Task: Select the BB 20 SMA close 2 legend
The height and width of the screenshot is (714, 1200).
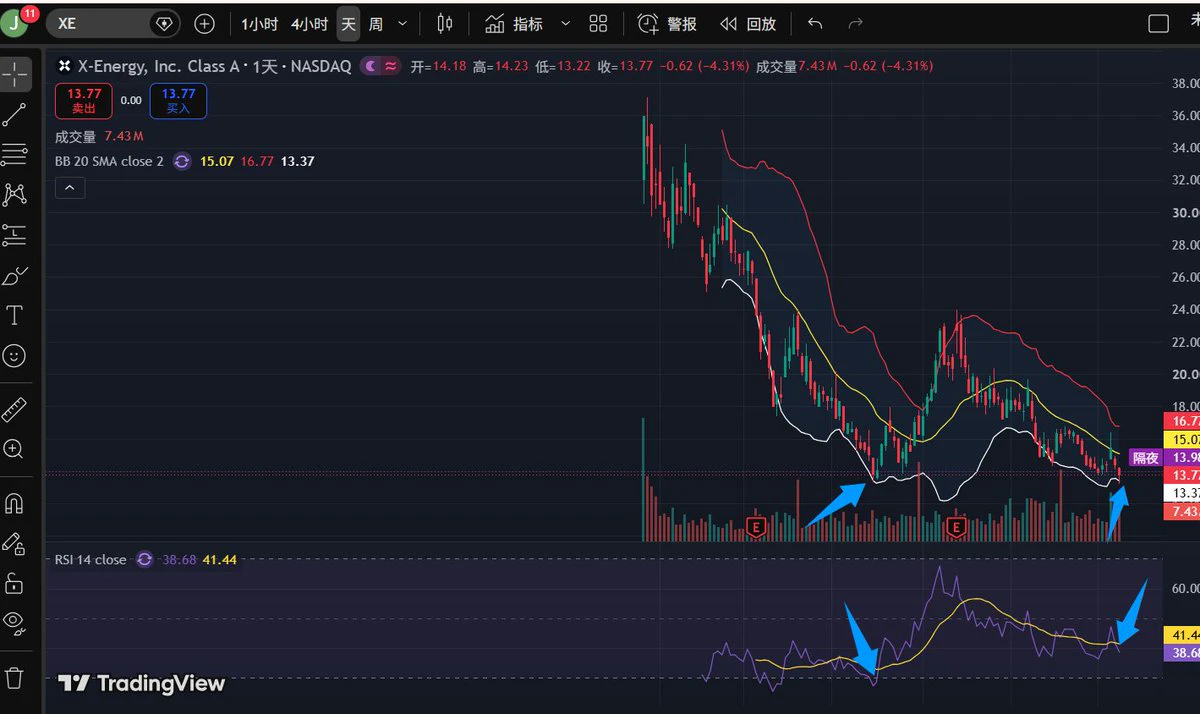Action: coord(109,161)
